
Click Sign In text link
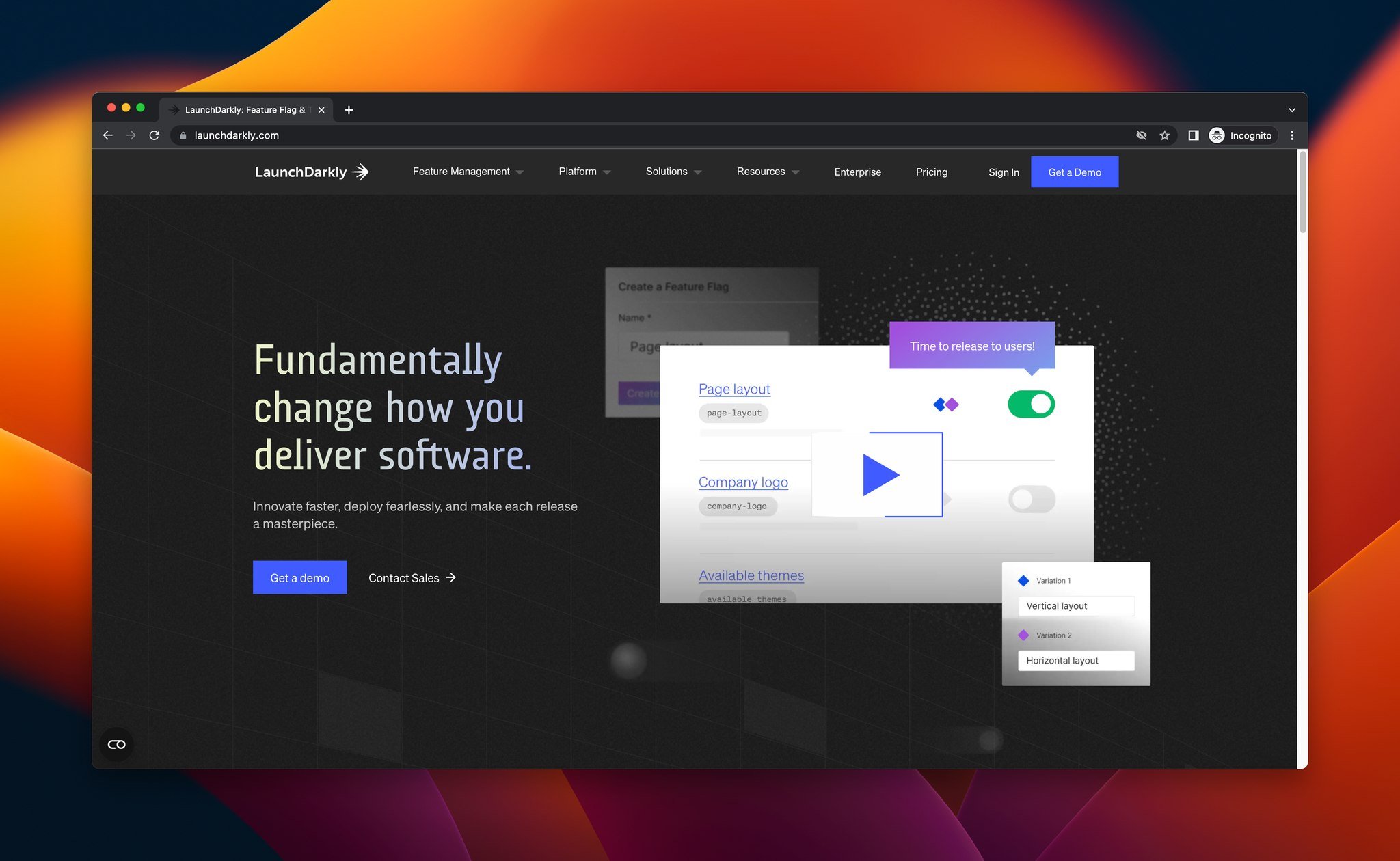(1003, 172)
